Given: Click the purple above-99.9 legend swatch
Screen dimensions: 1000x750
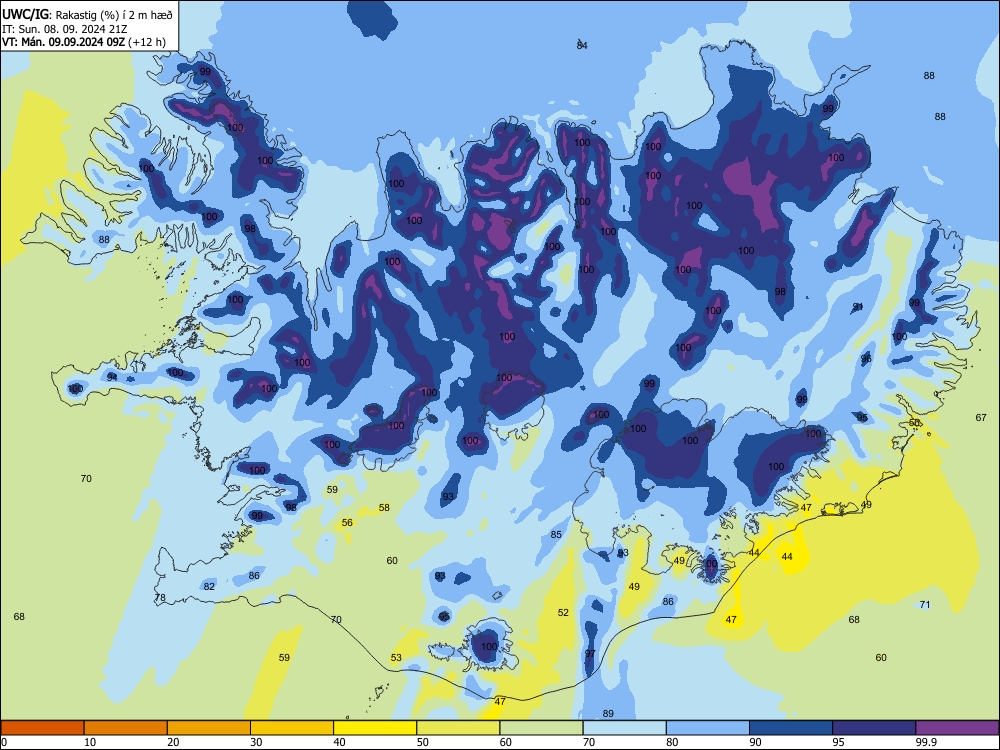Looking at the screenshot, I should pos(957,728).
